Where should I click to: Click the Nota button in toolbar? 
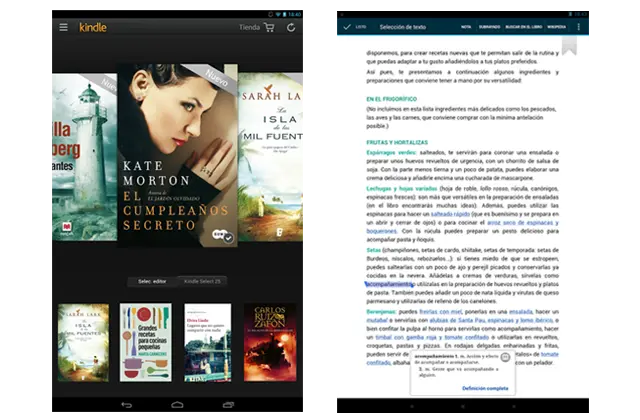(x=466, y=27)
